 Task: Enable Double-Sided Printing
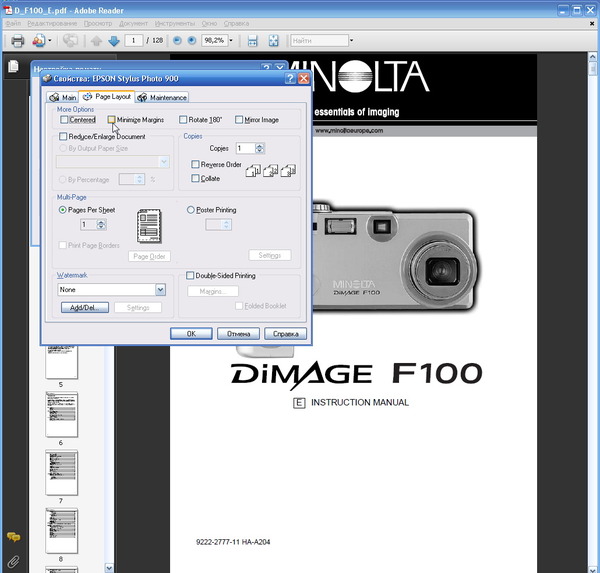[x=190, y=276]
